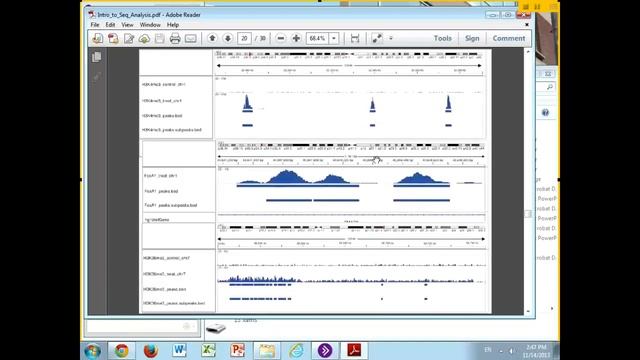Image resolution: width=640 pixels, height=360 pixels.
Task: Open the Edit menu
Action: point(110,25)
